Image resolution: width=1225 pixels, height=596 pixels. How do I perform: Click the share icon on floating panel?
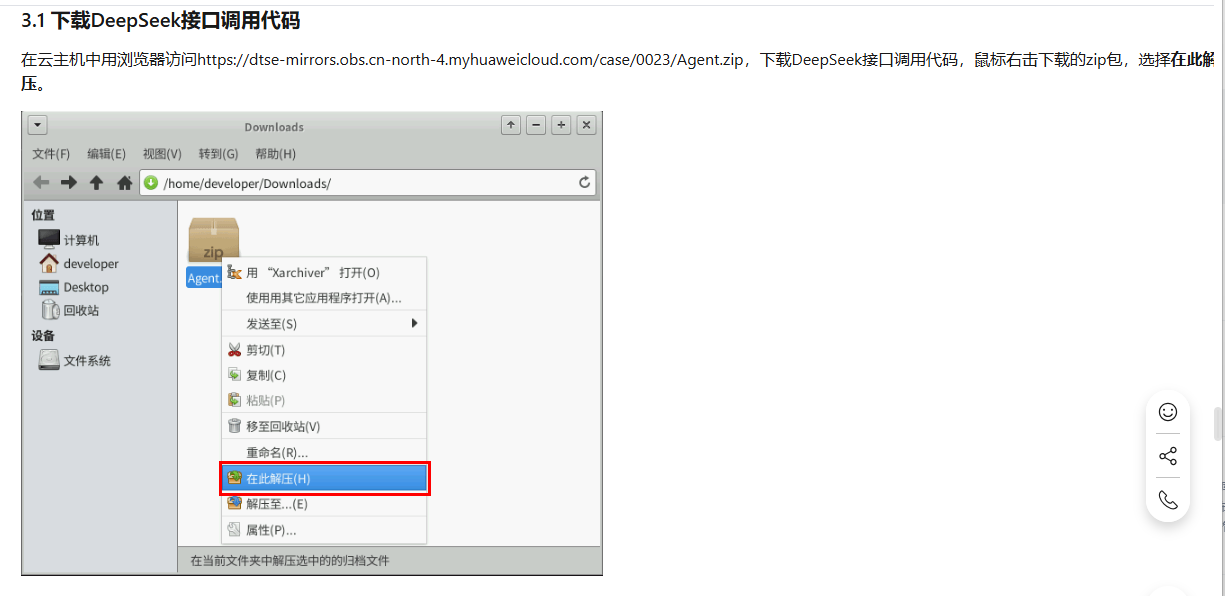coord(1168,456)
